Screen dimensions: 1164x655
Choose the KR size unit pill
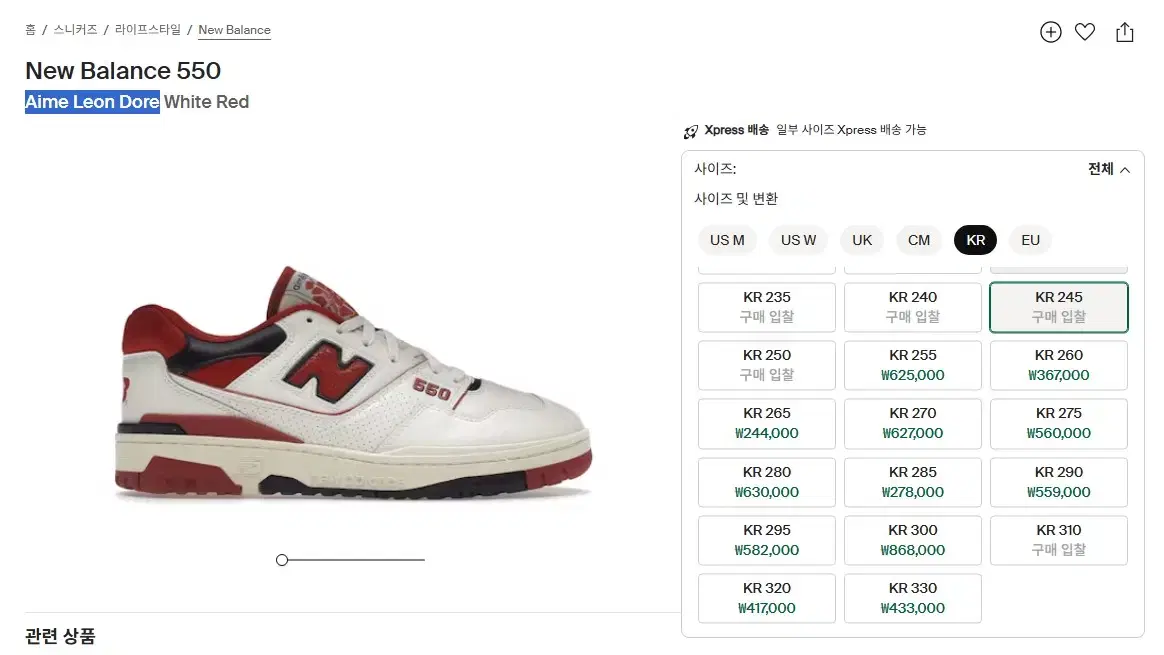click(x=975, y=240)
